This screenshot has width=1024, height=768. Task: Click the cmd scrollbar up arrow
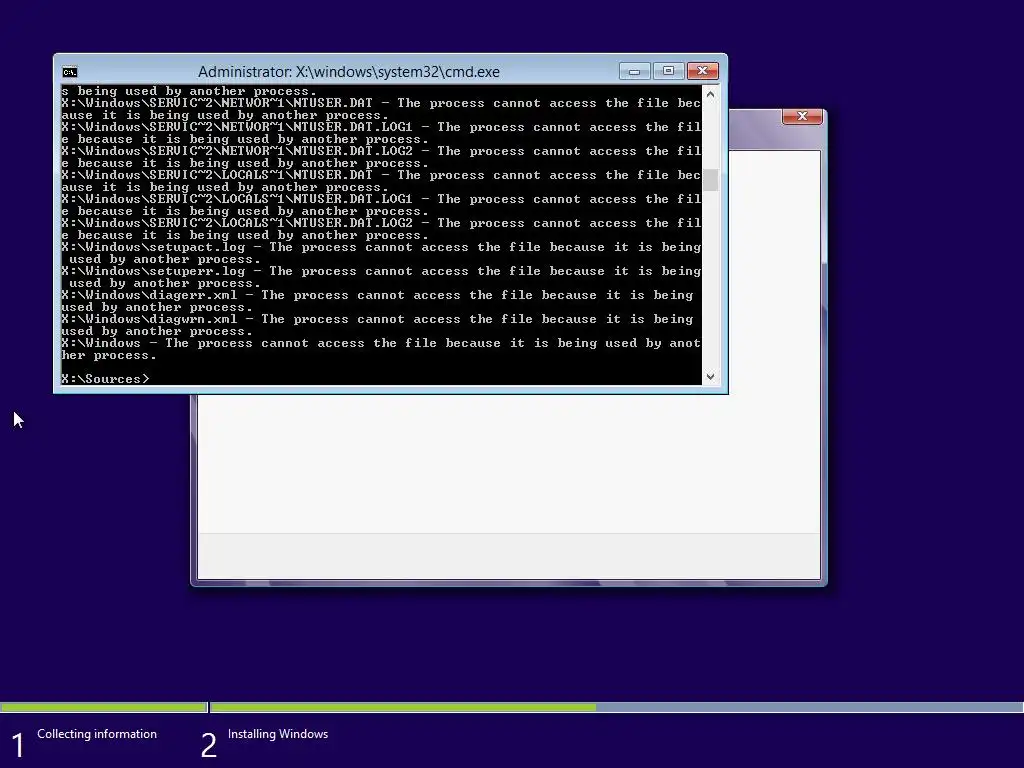pyautogui.click(x=711, y=94)
